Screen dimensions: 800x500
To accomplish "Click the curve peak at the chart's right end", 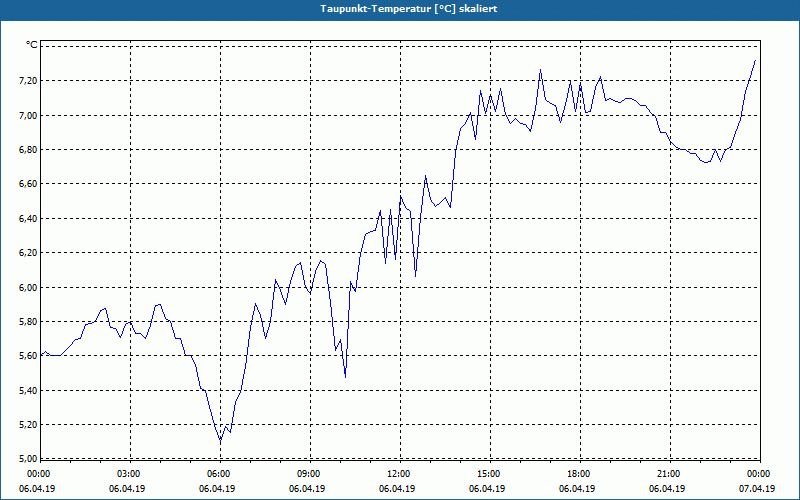I will point(755,60).
